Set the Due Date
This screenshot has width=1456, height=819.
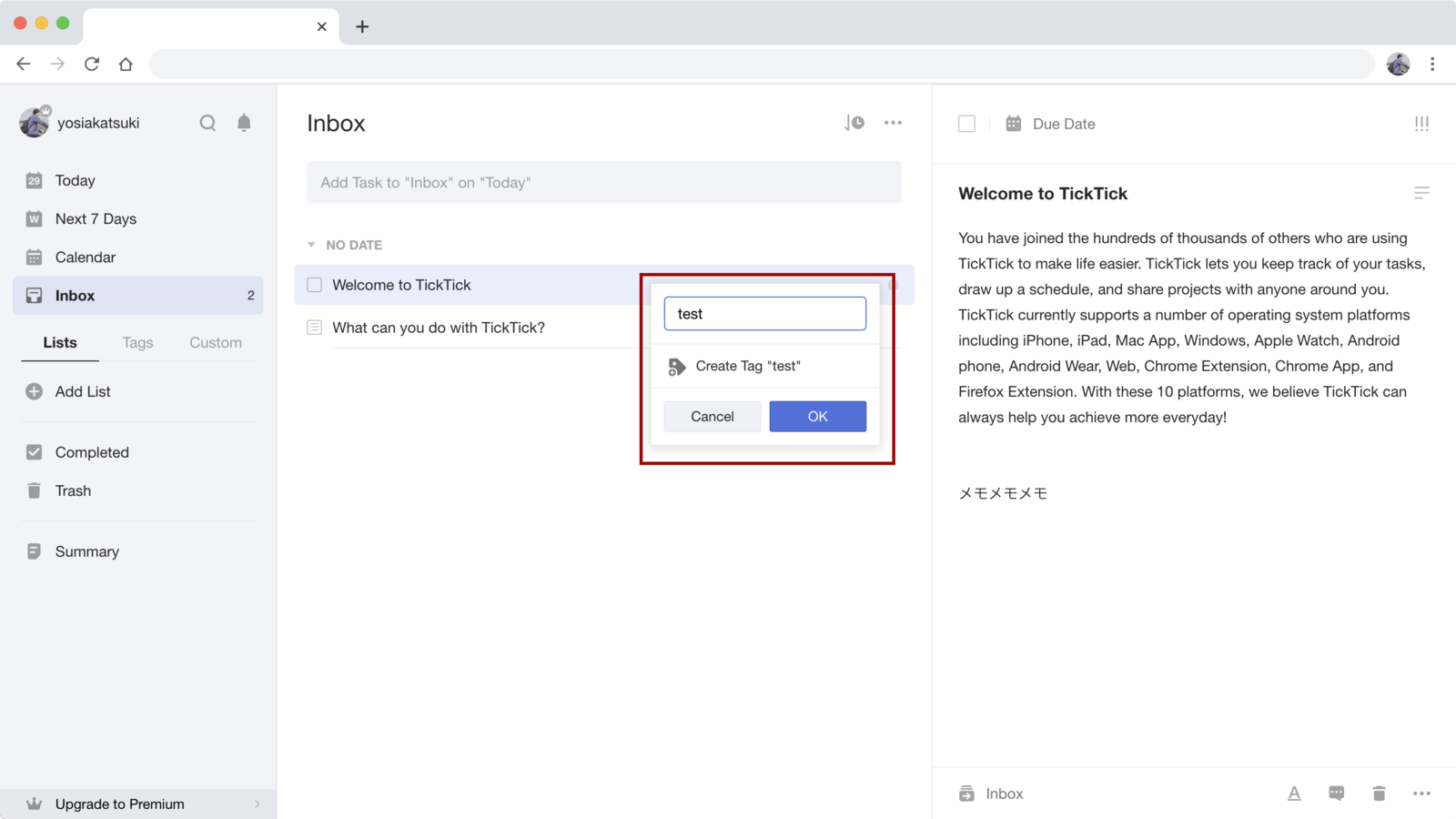pos(1064,124)
